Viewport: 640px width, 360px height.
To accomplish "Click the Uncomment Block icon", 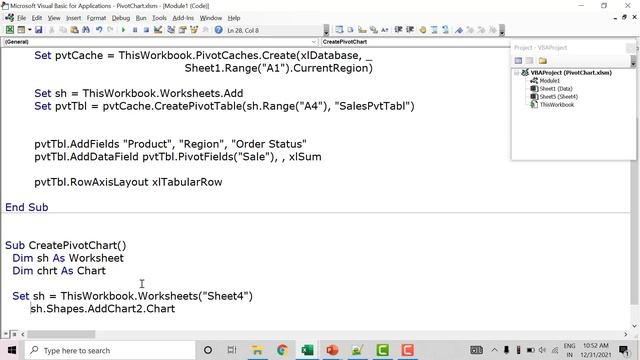I will [445, 30].
